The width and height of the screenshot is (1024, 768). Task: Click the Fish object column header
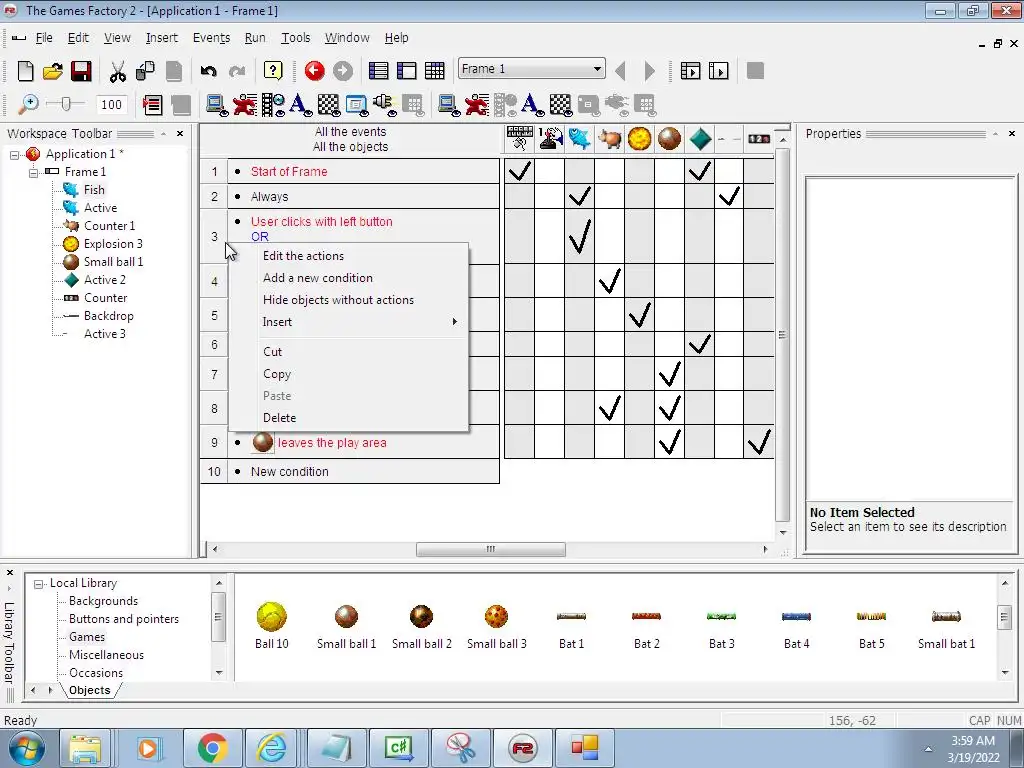click(579, 138)
